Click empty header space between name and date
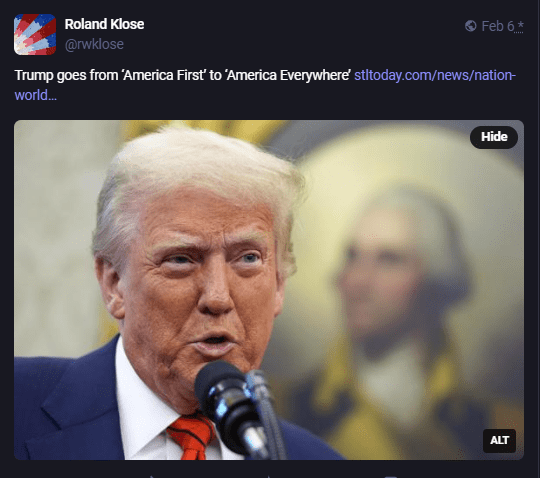Image resolution: width=540 pixels, height=478 pixels. tap(303, 33)
